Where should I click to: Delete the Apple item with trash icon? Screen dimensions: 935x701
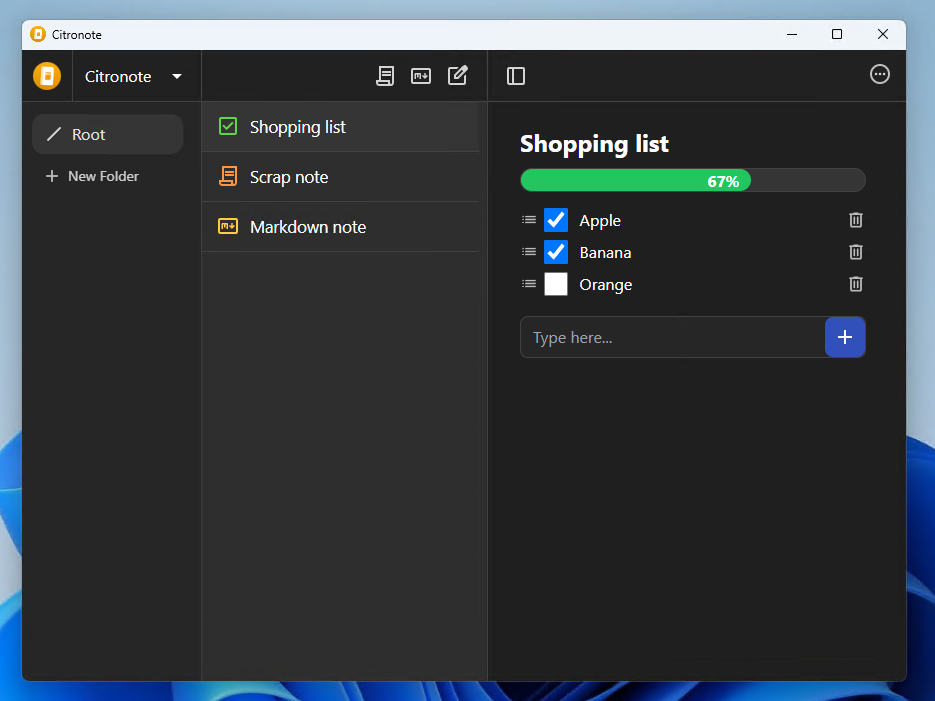856,220
